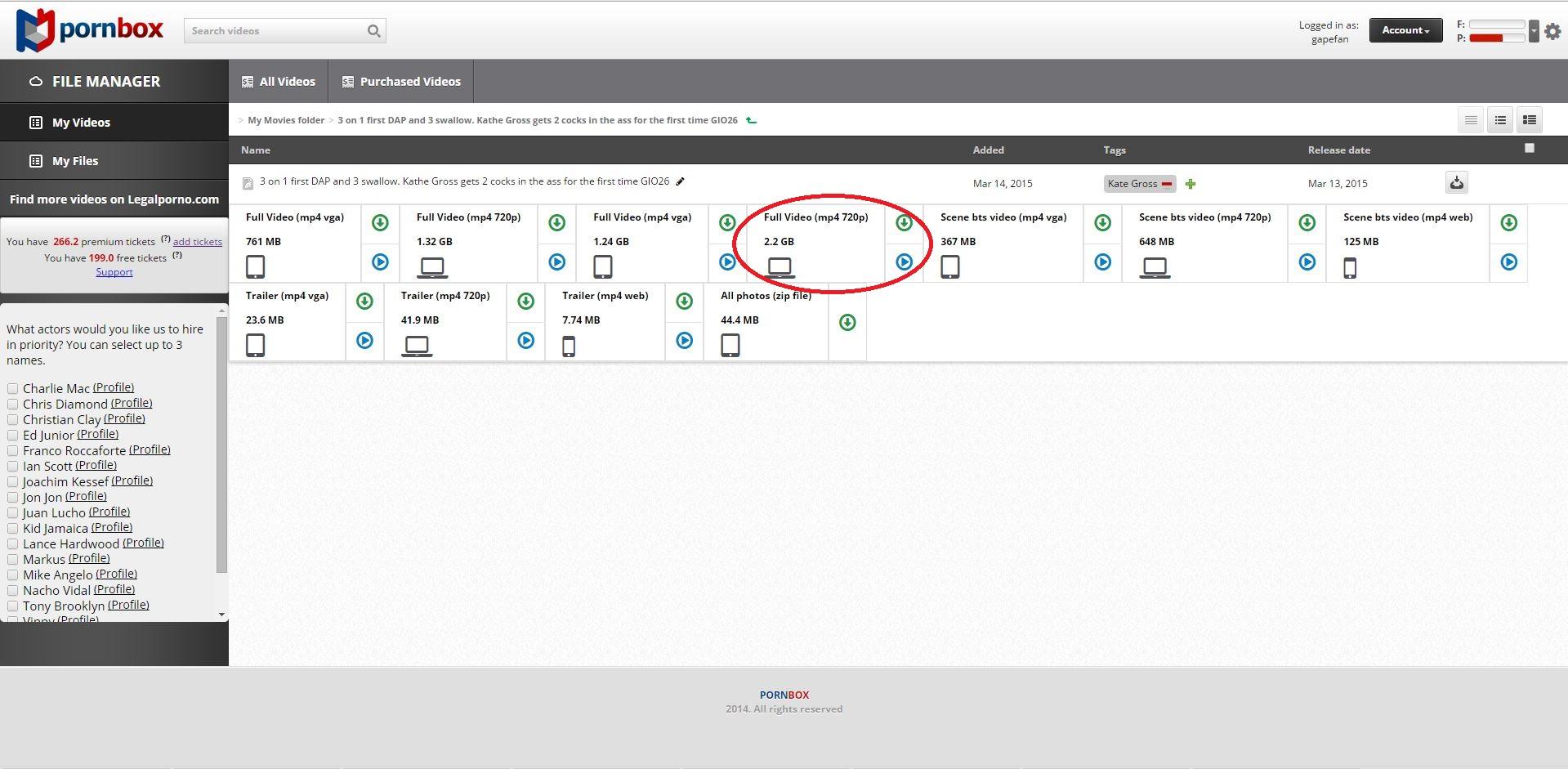Expand the dropdown arrow beside storage bars
This screenshot has height=769, width=1568.
point(1534,31)
